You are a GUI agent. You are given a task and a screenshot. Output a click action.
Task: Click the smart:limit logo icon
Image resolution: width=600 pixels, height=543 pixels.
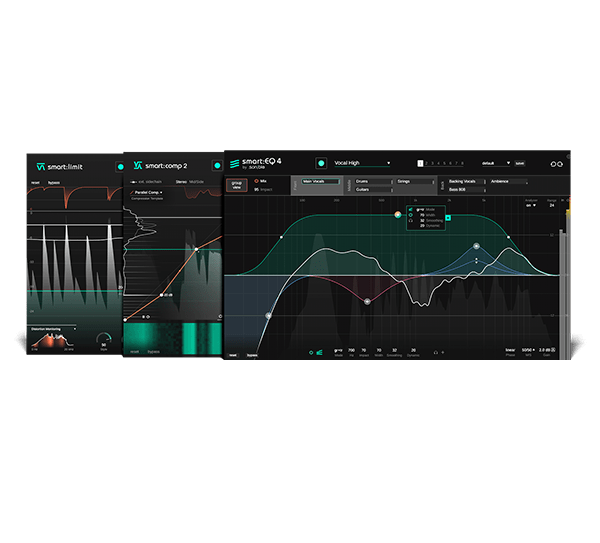pos(41,167)
